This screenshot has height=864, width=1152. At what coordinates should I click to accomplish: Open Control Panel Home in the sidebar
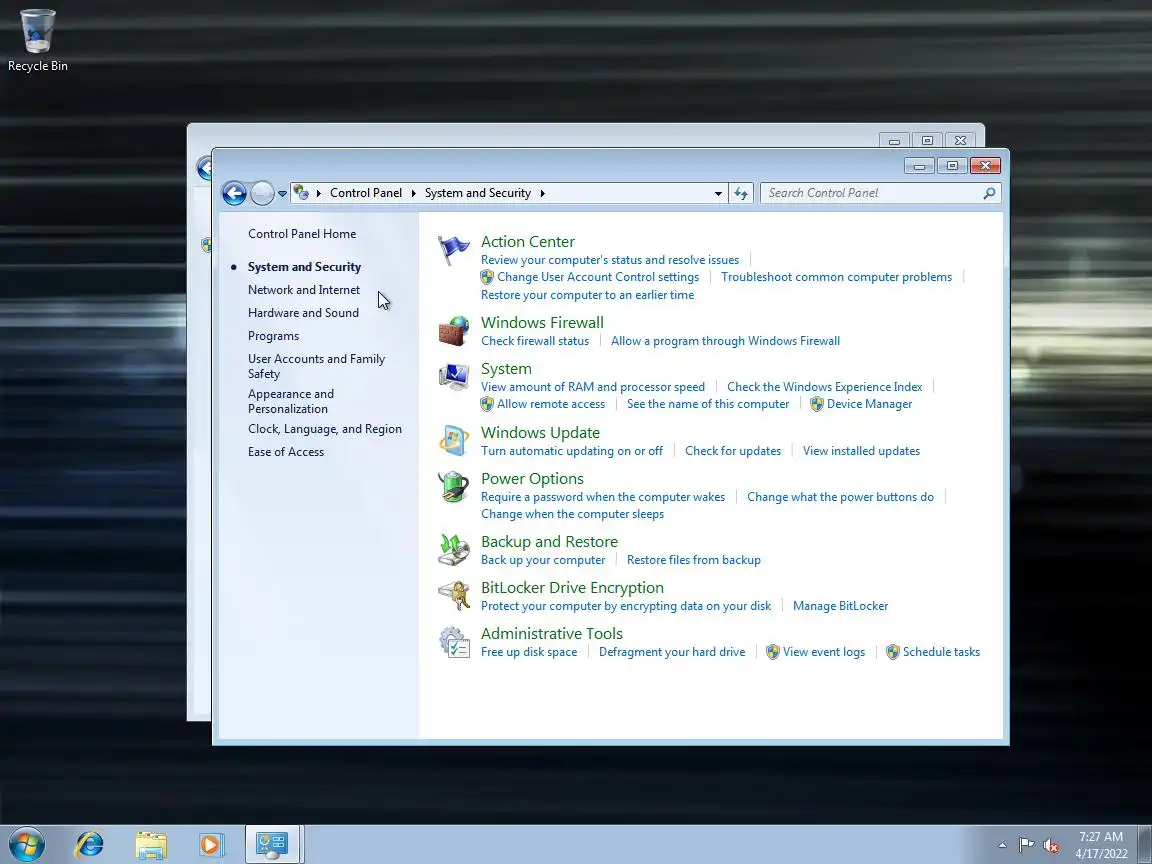pos(302,234)
